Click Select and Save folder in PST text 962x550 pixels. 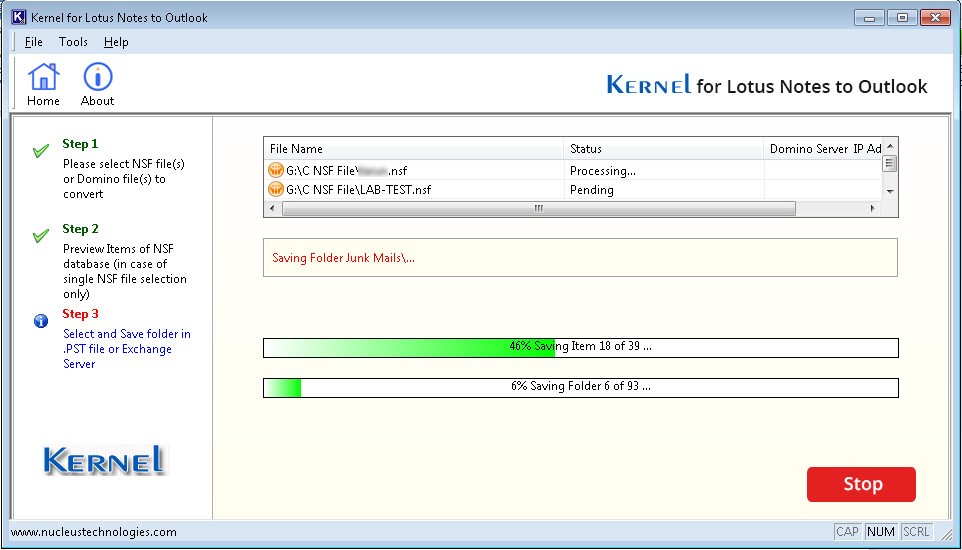pyautogui.click(x=127, y=349)
